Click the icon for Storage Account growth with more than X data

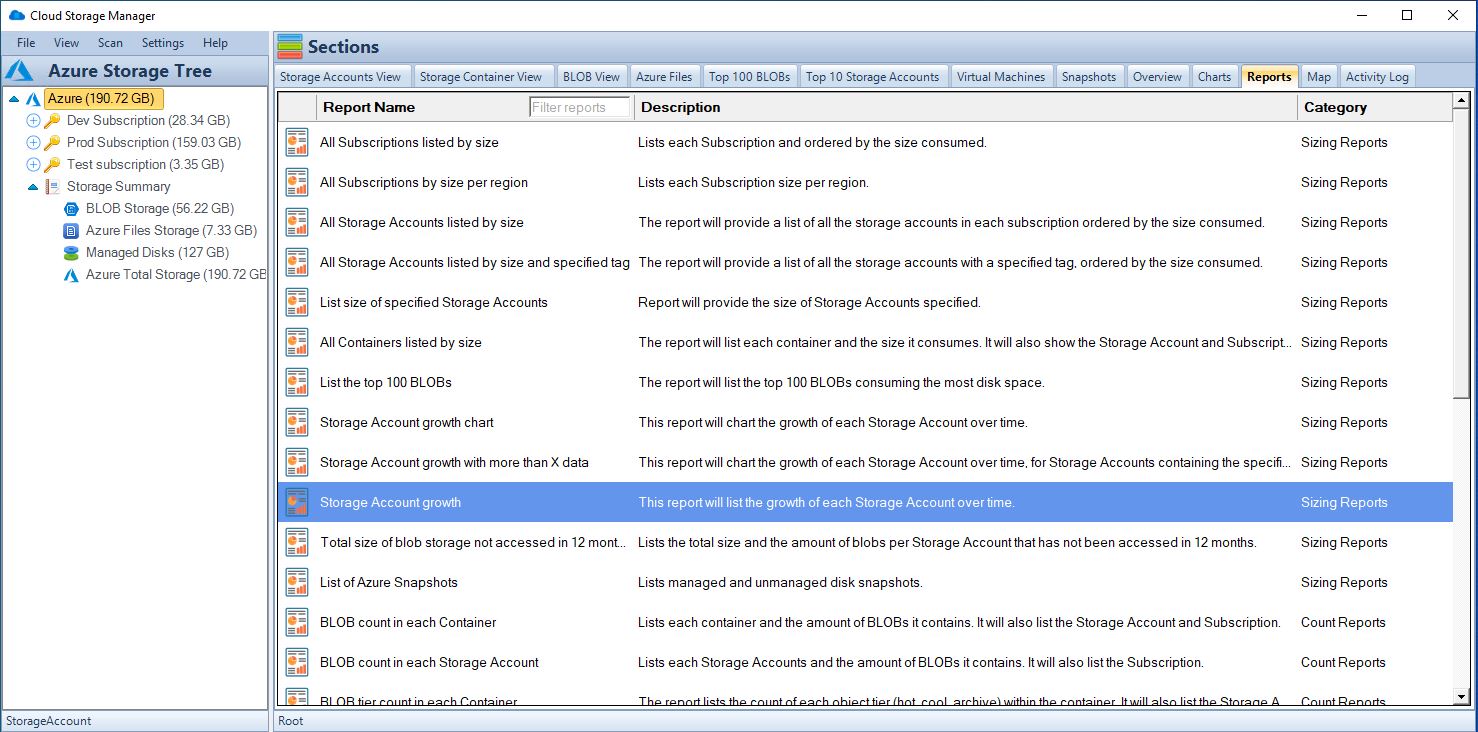pos(297,462)
